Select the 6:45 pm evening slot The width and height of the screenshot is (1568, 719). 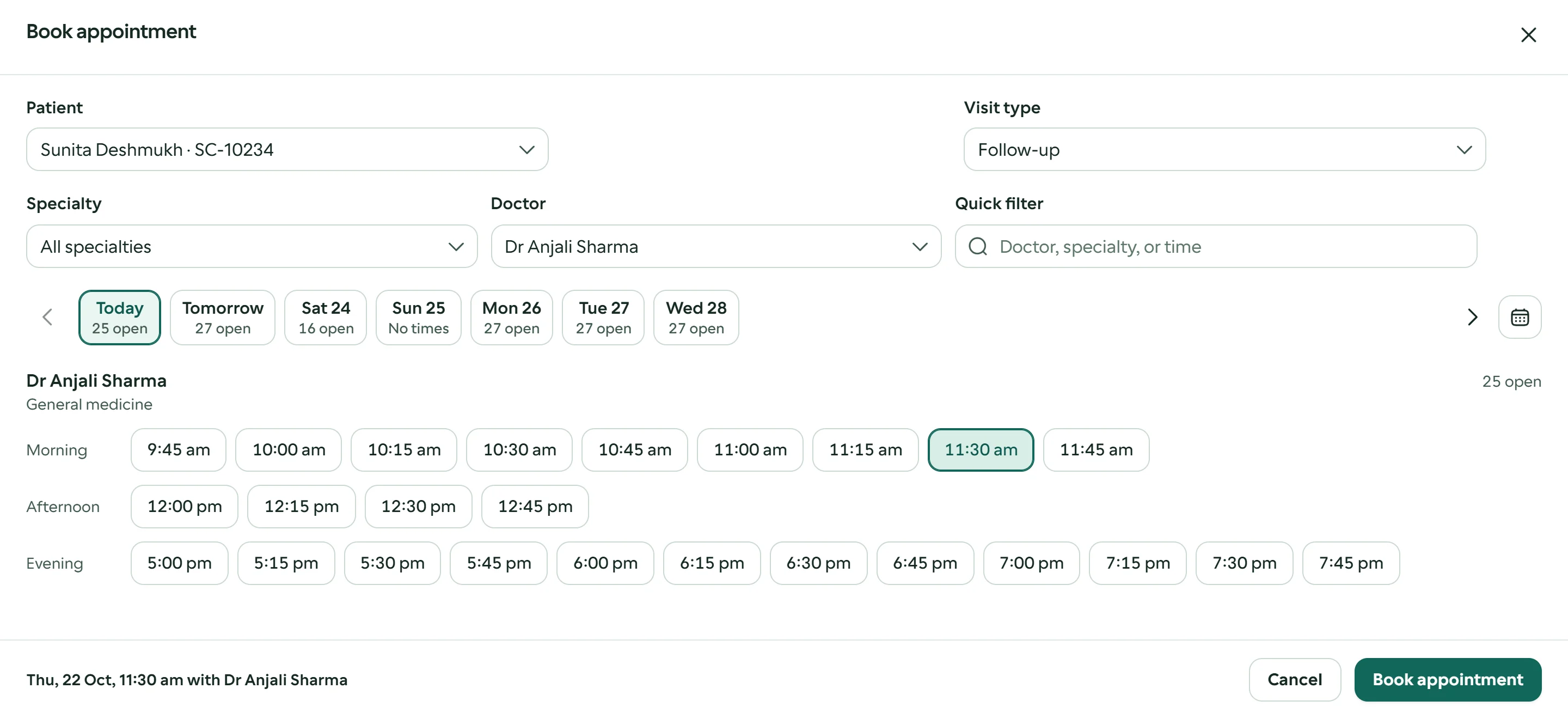coord(925,563)
